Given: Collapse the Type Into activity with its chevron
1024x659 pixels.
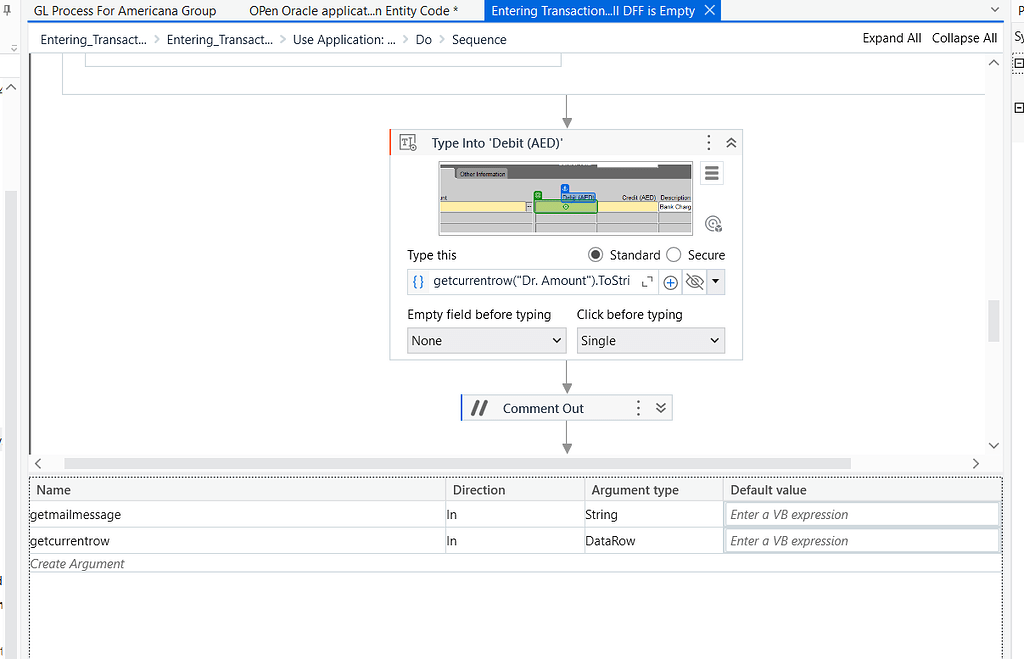Looking at the screenshot, I should [x=730, y=142].
